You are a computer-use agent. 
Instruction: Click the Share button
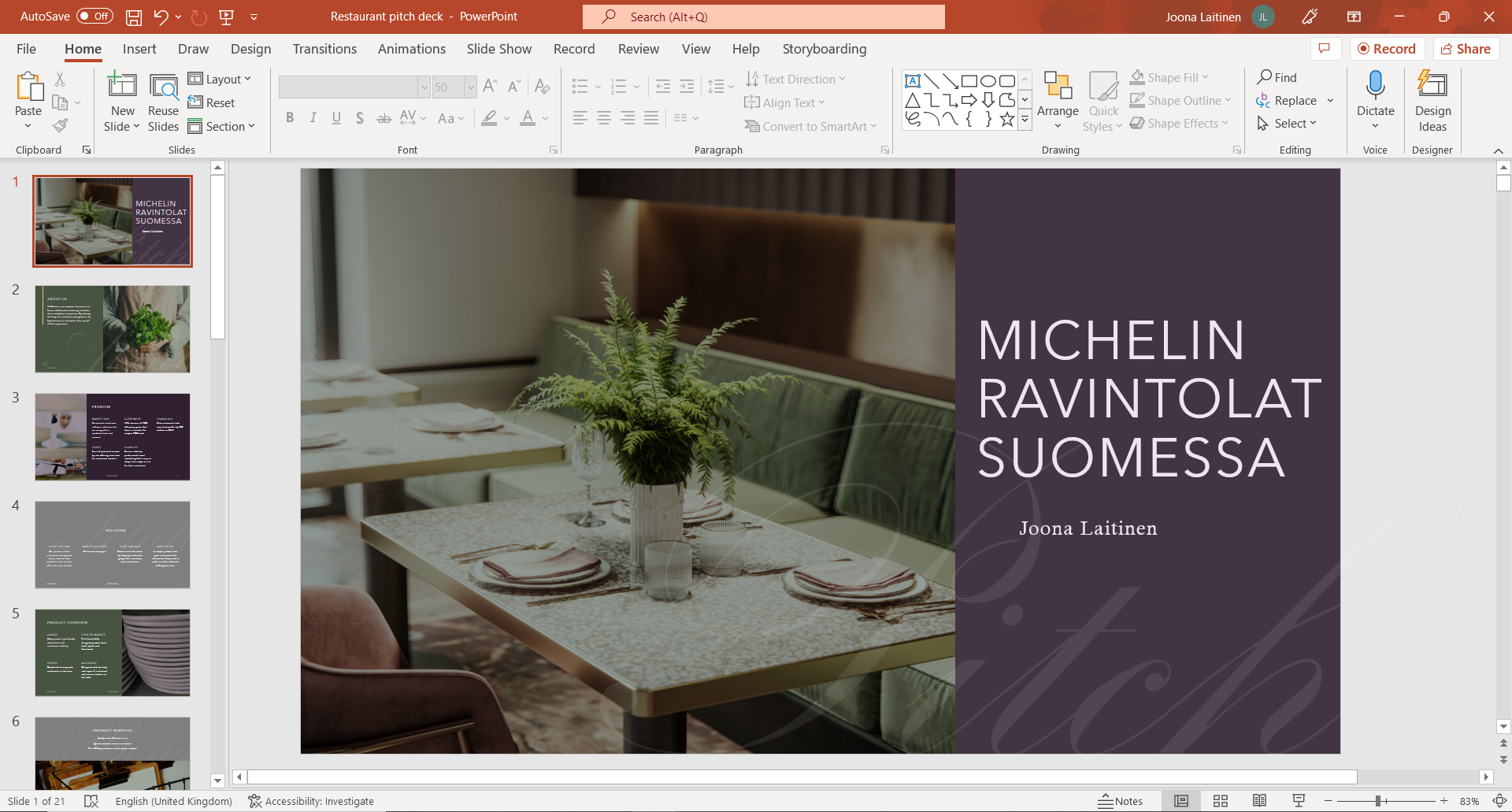click(x=1466, y=49)
